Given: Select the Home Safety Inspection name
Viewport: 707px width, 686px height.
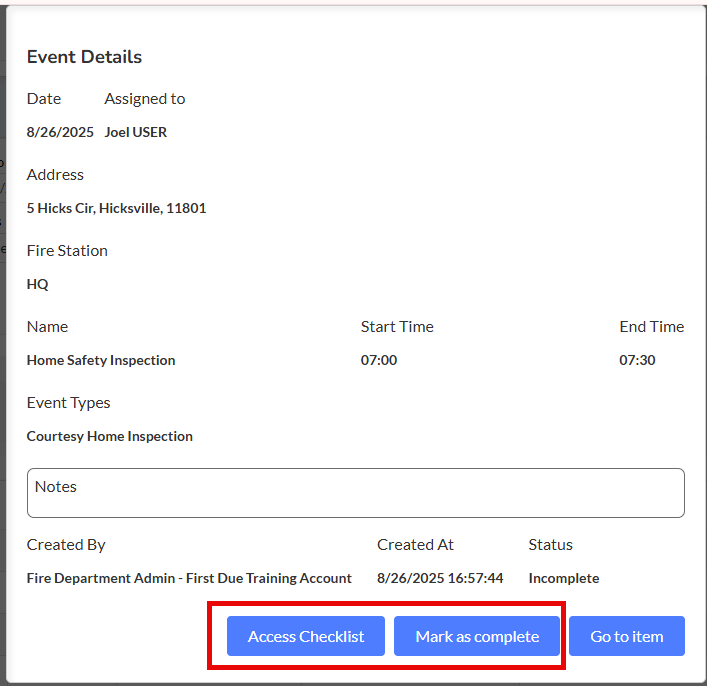Looking at the screenshot, I should (x=101, y=360).
